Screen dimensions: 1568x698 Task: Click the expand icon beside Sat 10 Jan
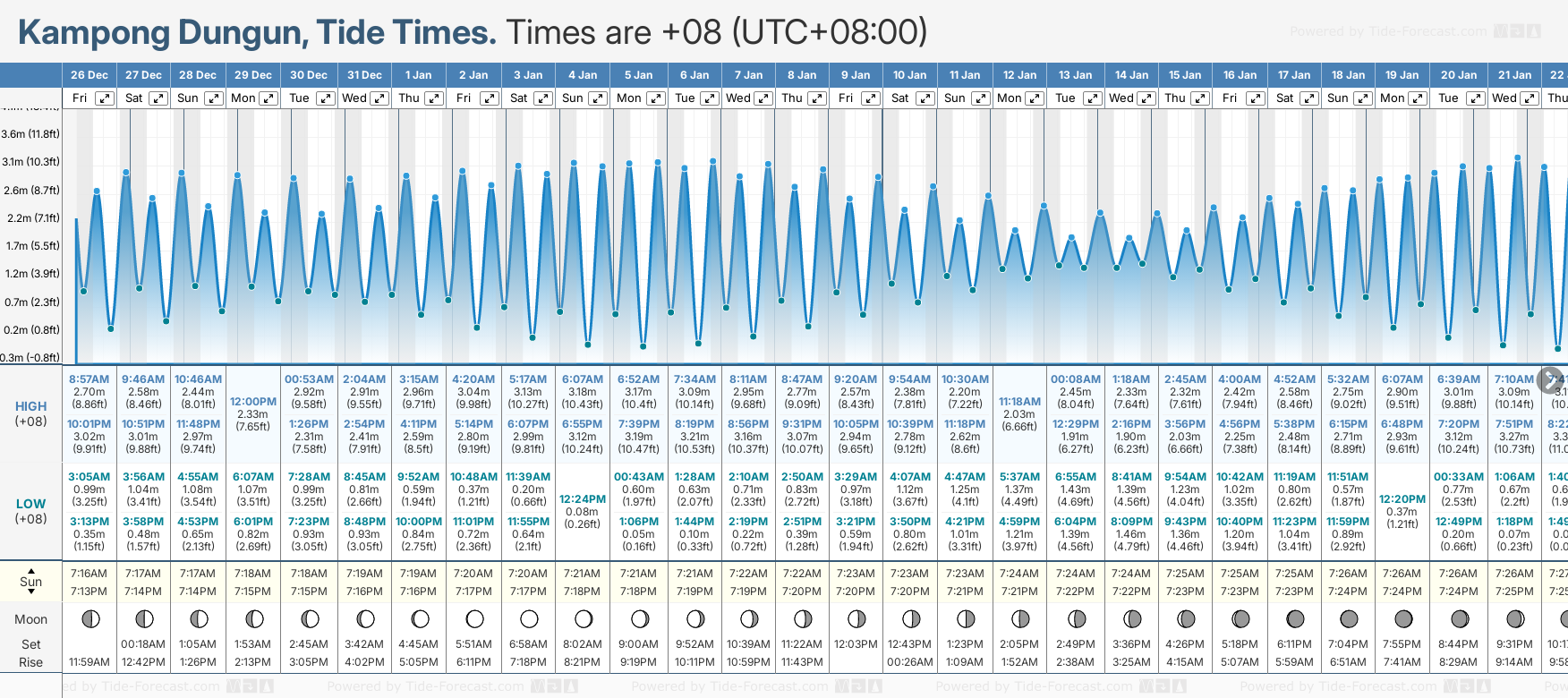[925, 98]
